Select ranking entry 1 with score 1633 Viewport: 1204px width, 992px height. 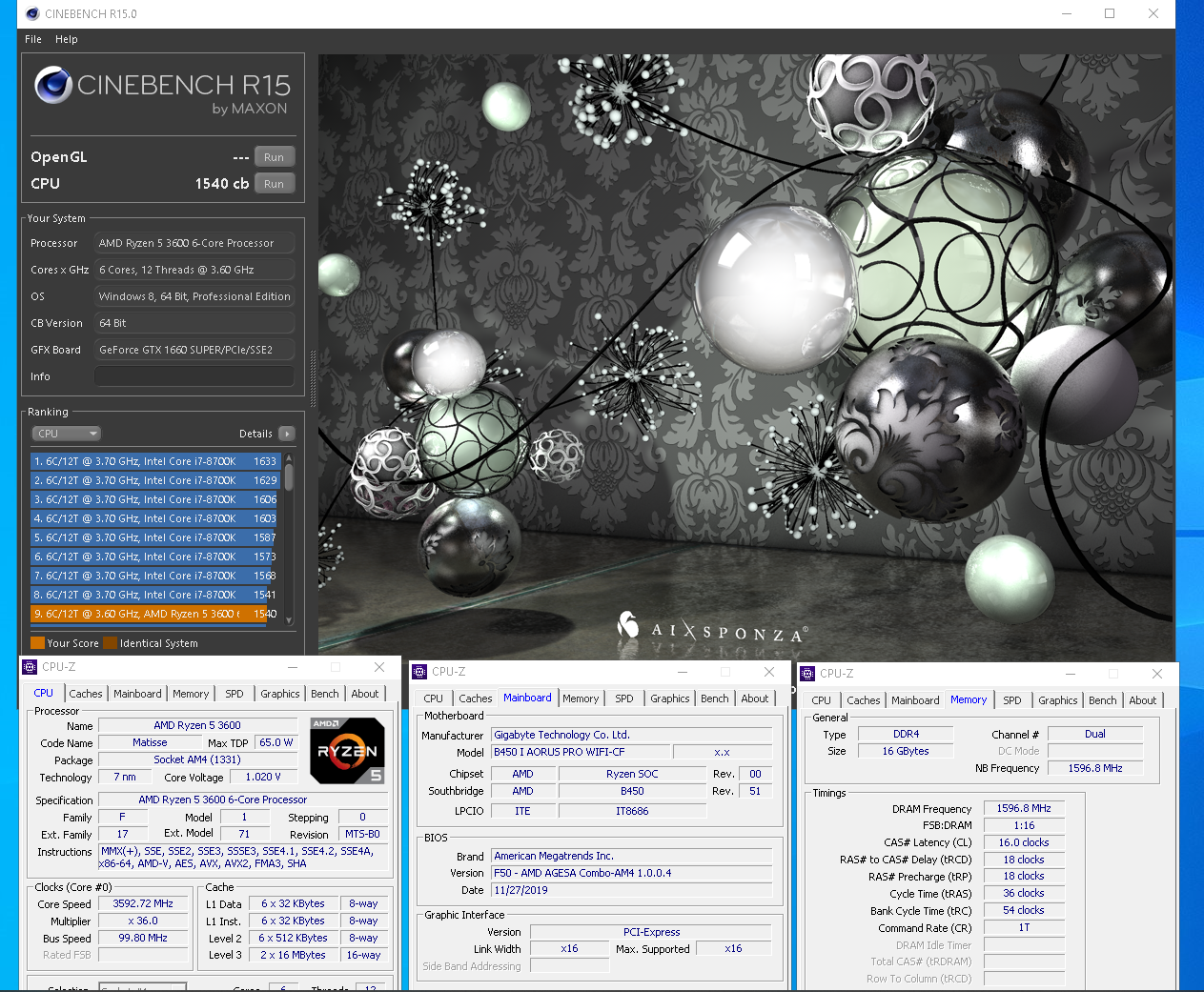tap(155, 461)
